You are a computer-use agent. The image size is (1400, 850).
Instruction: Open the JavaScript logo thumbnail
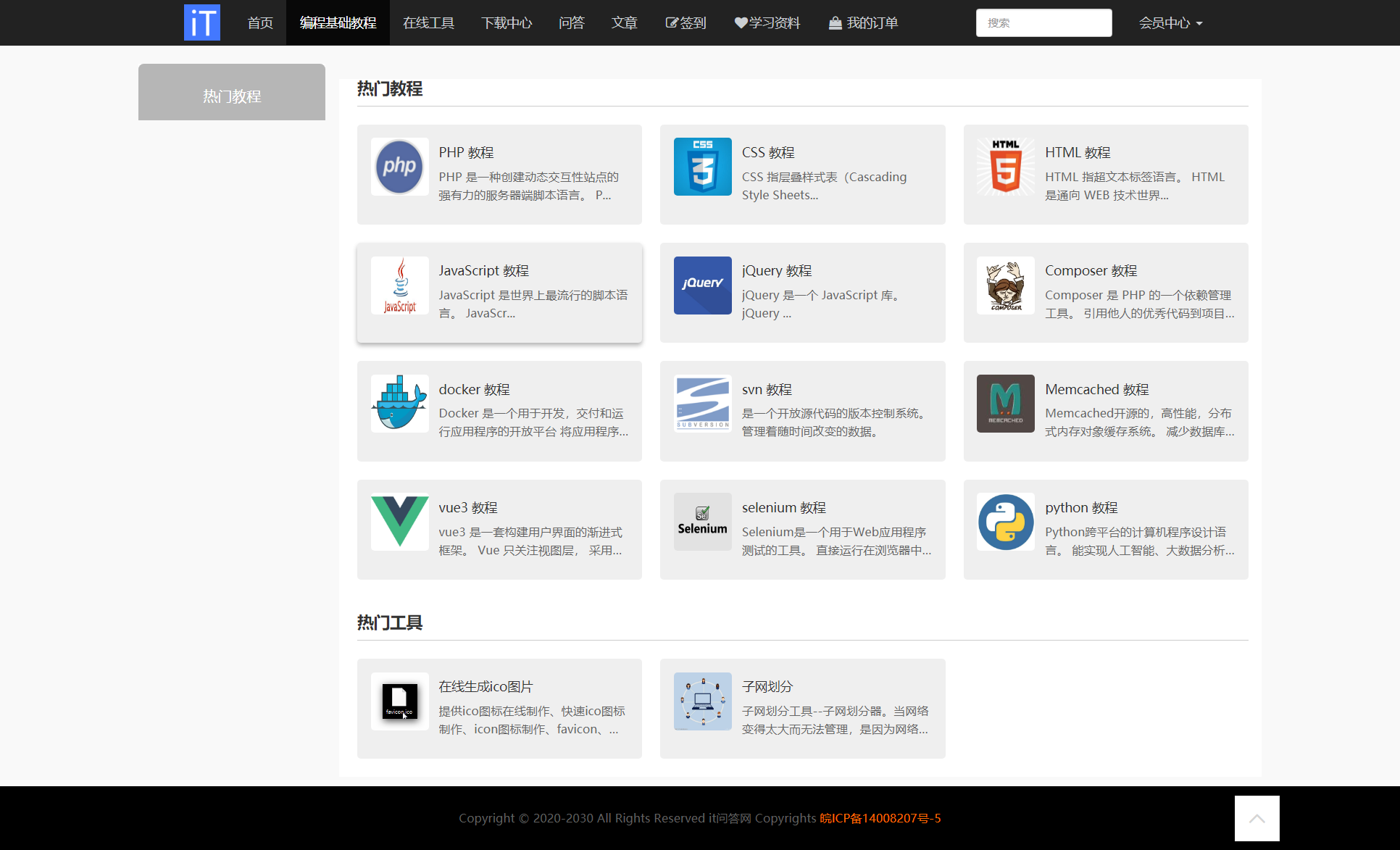[x=400, y=286]
